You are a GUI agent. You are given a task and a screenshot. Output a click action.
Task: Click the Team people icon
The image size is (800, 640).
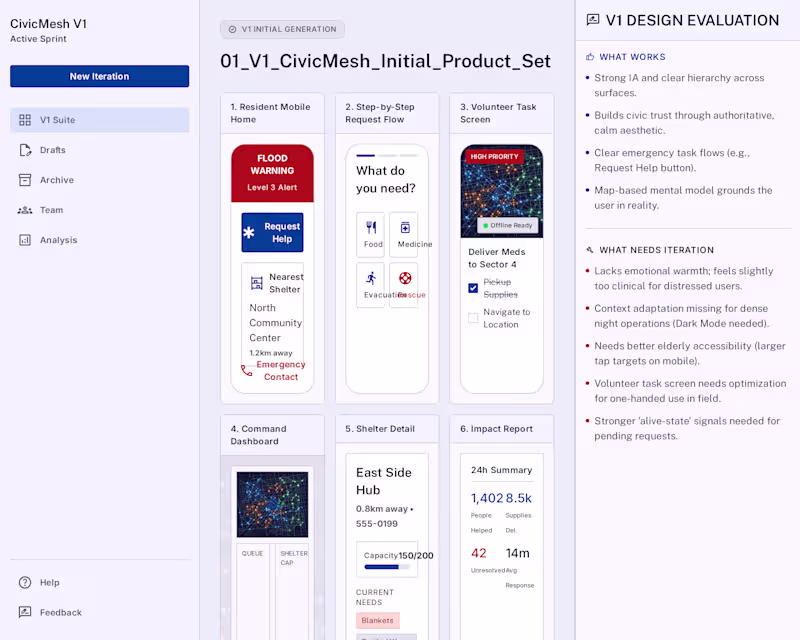(25, 210)
